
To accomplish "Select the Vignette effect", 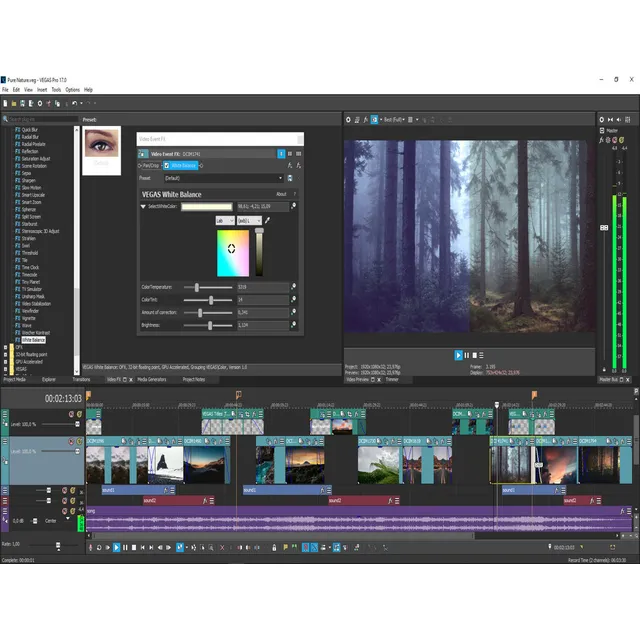I will [x=29, y=318].
